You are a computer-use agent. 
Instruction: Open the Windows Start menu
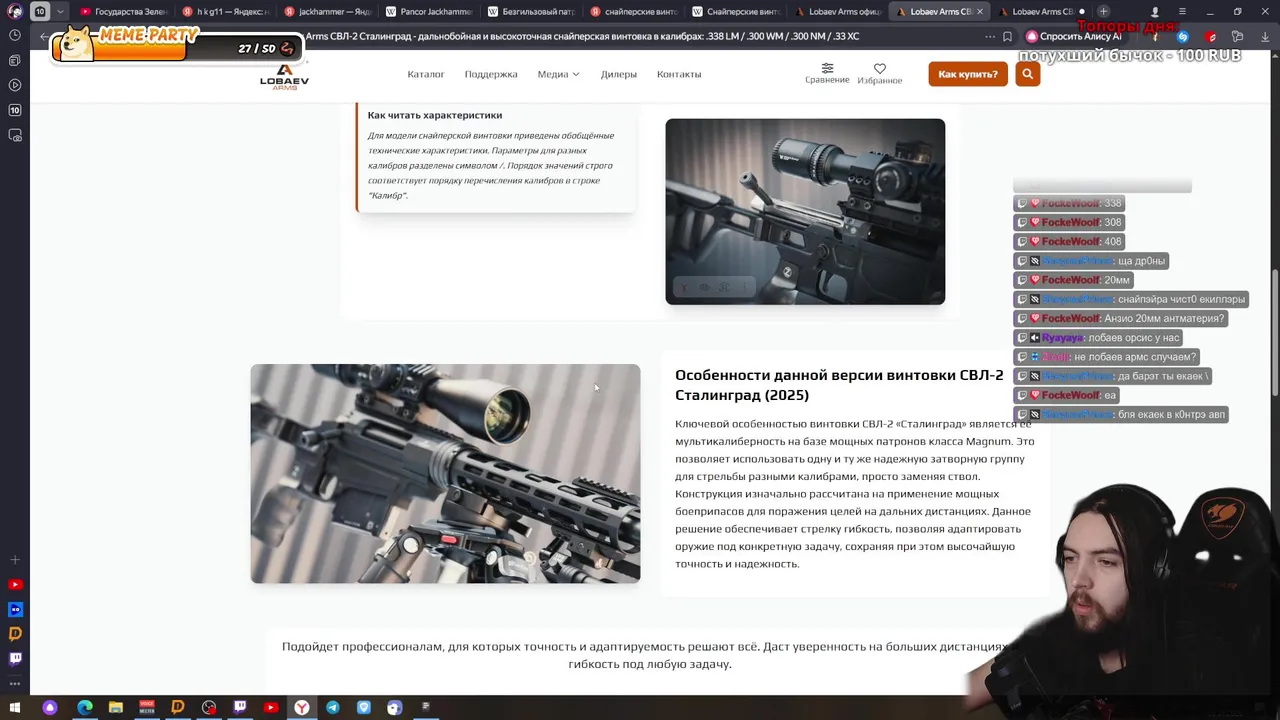click(15, 708)
